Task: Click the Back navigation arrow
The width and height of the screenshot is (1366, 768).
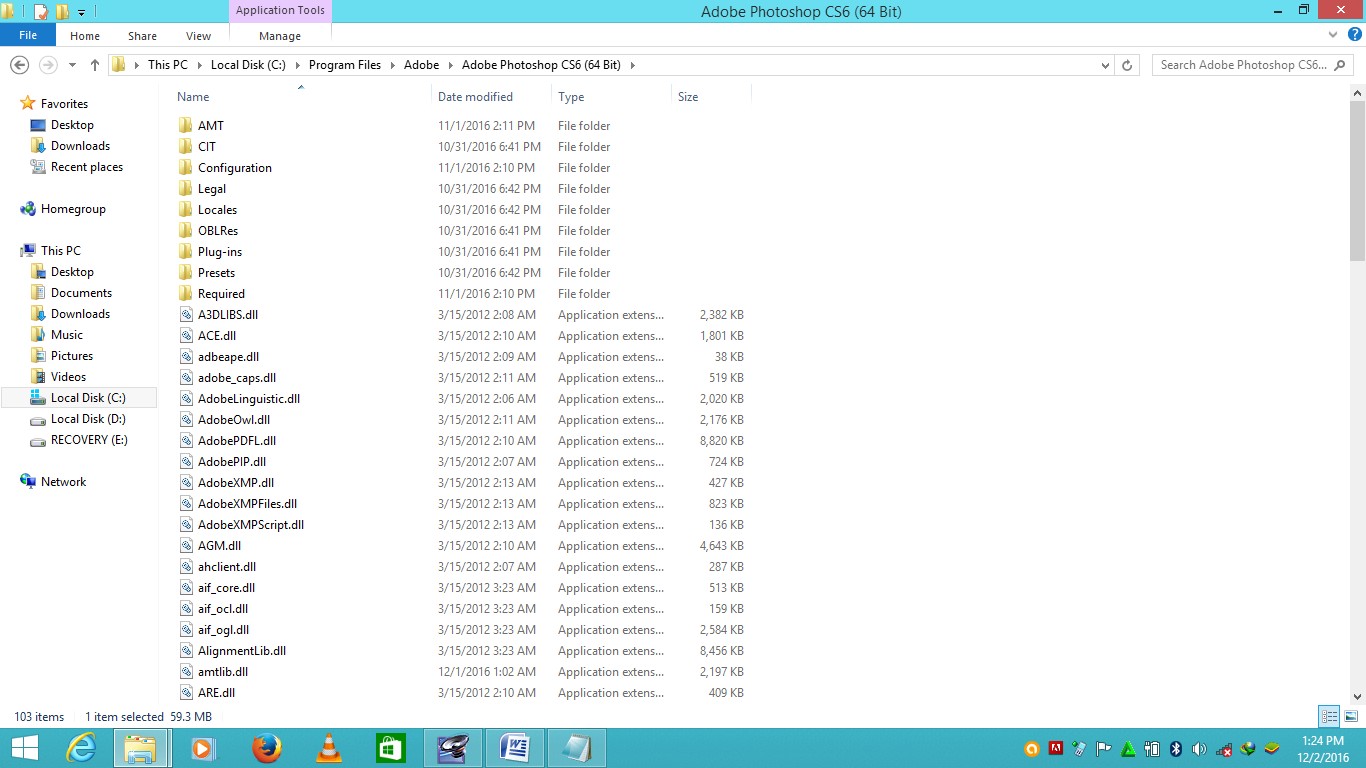Action: coord(19,65)
